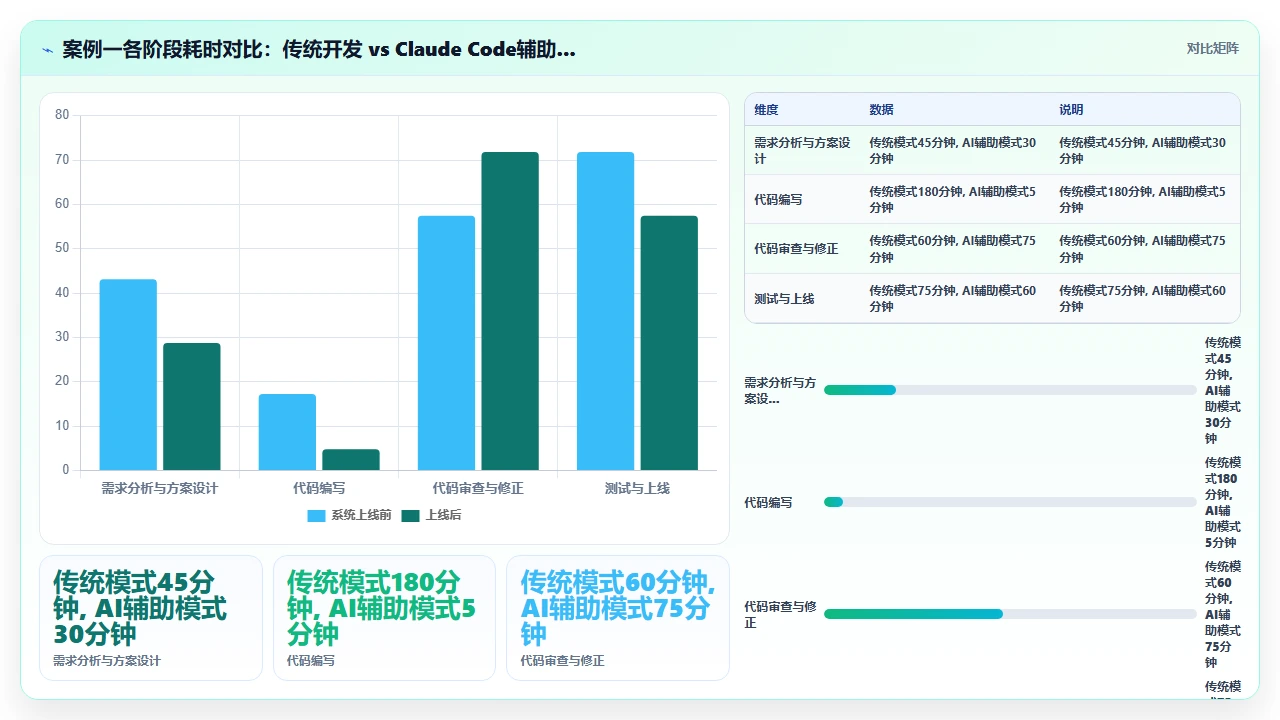Click x-axis label 代码编写 on chart
This screenshot has width=1280, height=720.
[x=319, y=489]
